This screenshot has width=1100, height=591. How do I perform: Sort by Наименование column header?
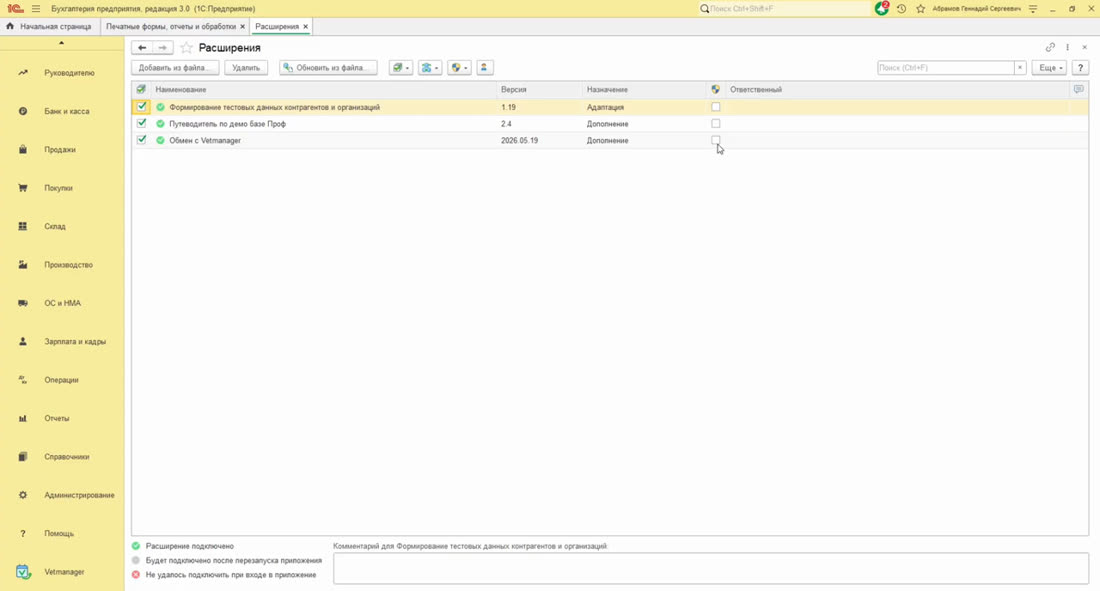[181, 89]
